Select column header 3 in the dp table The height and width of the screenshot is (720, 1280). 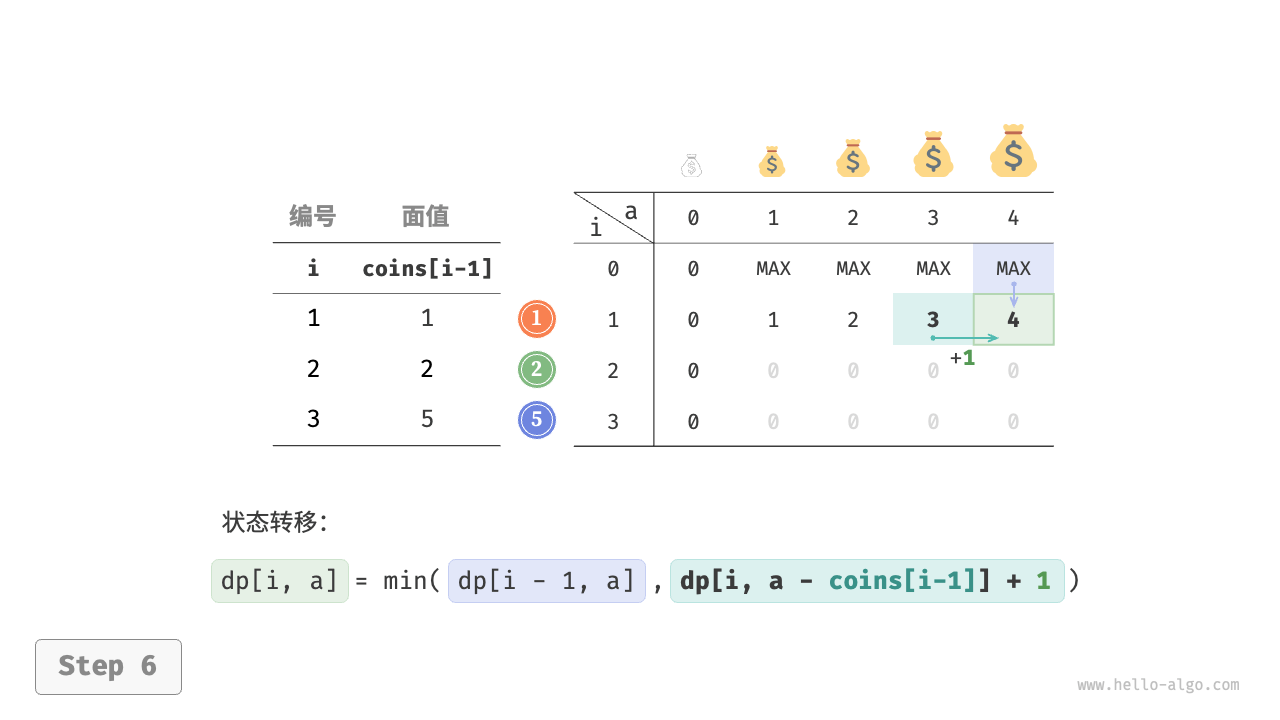[x=933, y=218]
